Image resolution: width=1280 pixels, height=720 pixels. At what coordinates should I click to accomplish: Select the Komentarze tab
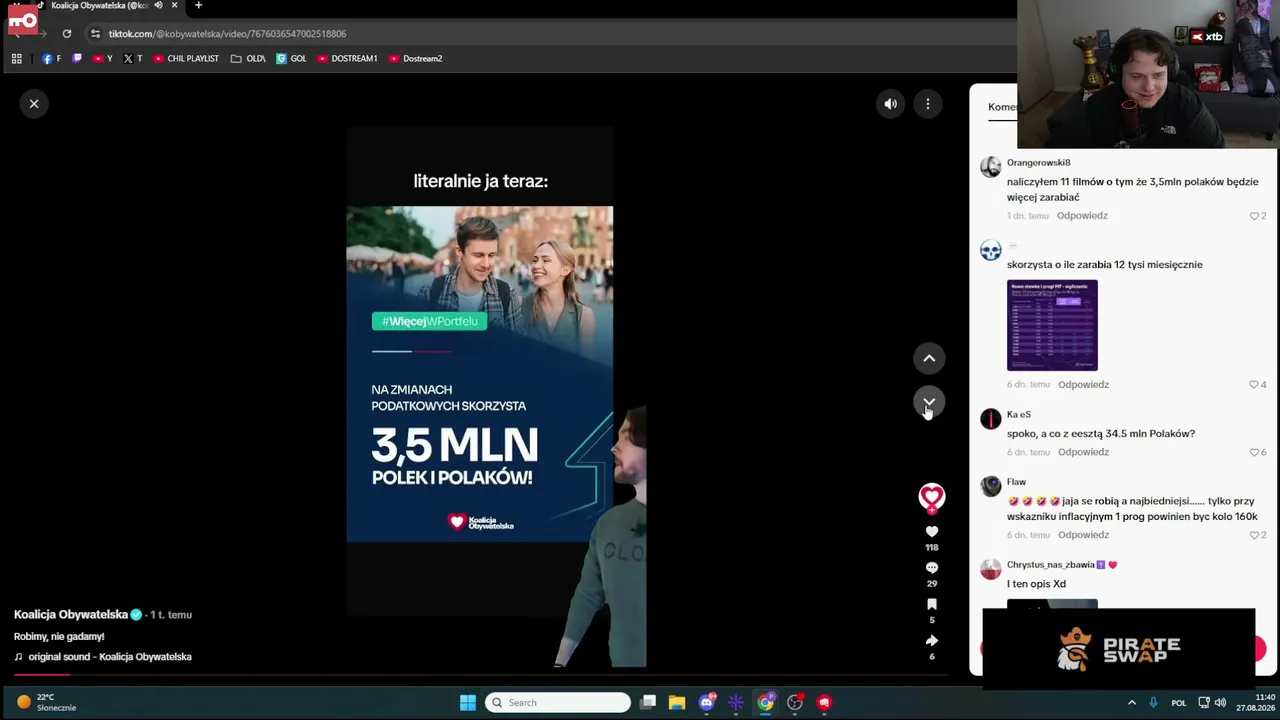click(1003, 107)
